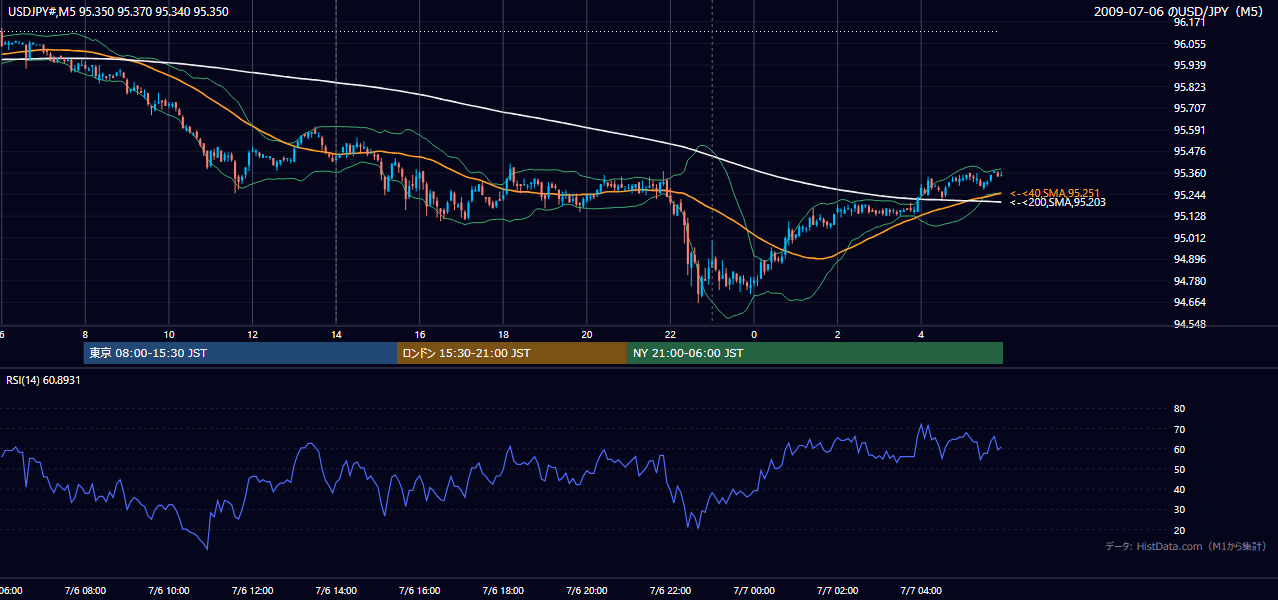
Task: Click the 7/6 18:00 time label
Action: [x=503, y=591]
